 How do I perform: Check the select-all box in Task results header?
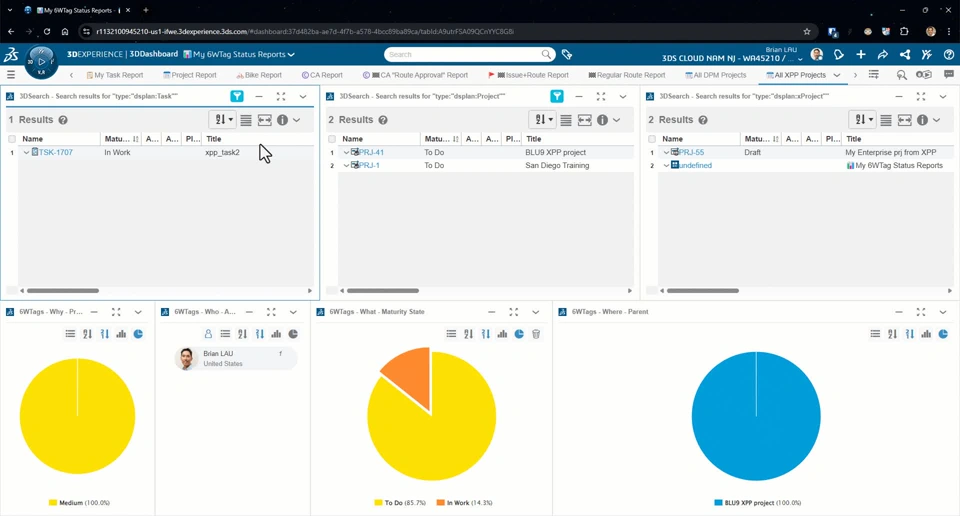pyautogui.click(x=12, y=139)
